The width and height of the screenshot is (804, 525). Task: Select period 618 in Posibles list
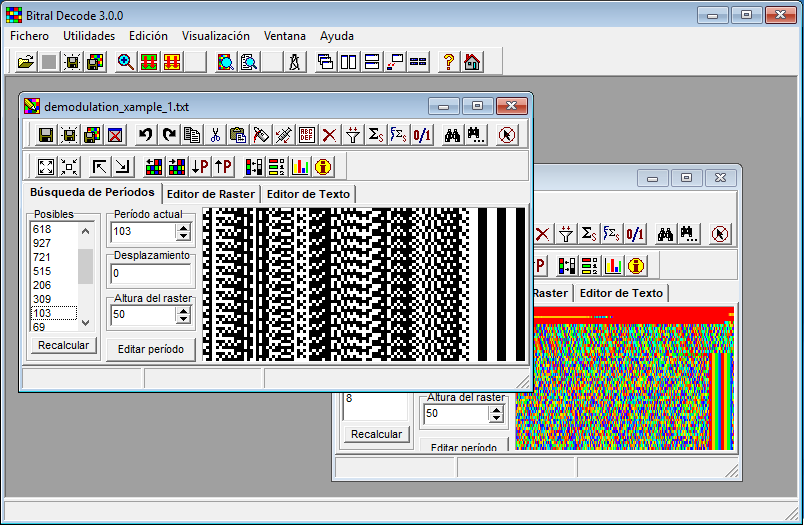[54, 229]
